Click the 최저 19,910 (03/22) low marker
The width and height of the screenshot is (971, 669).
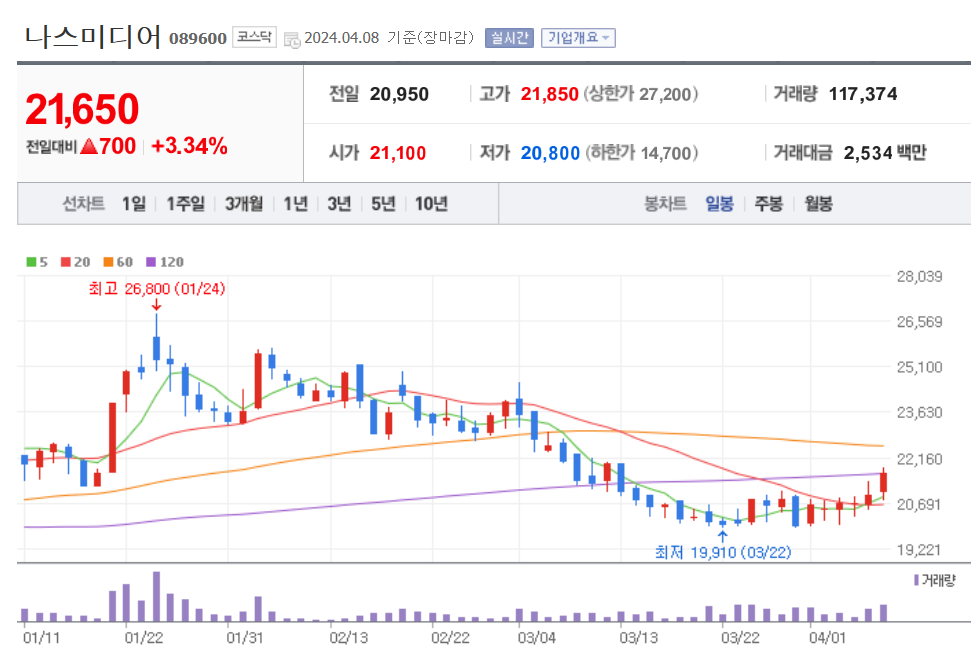[x=723, y=552]
